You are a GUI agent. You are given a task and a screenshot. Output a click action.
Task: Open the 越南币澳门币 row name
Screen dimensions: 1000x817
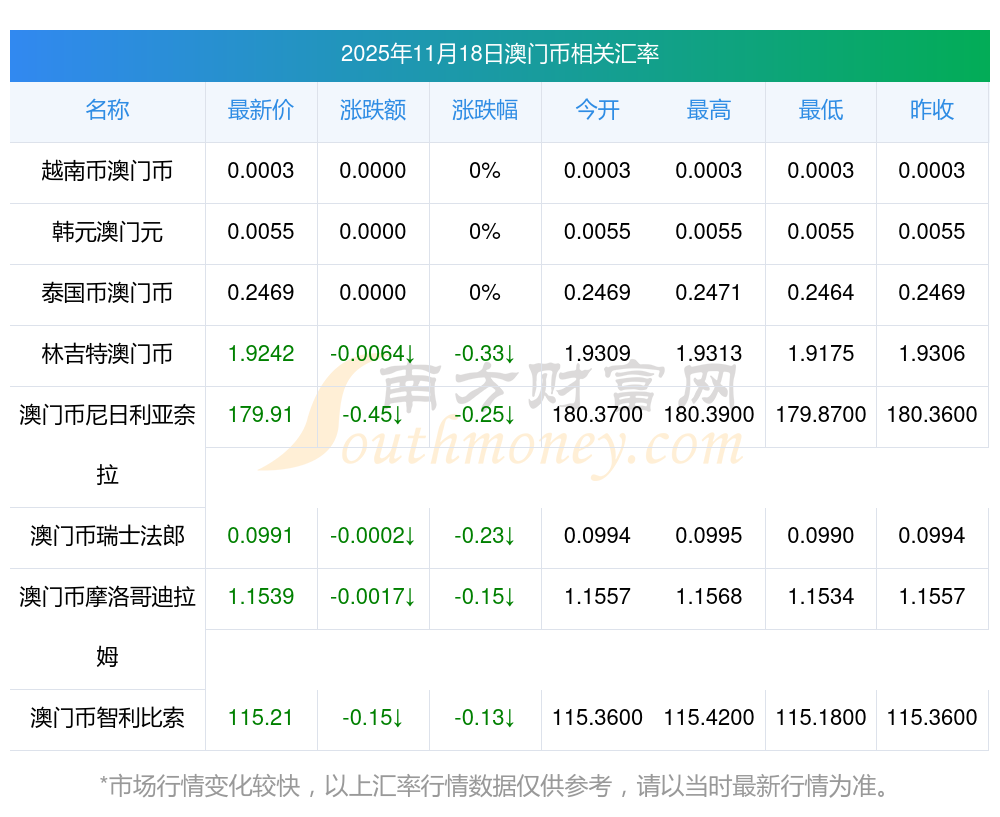(107, 171)
